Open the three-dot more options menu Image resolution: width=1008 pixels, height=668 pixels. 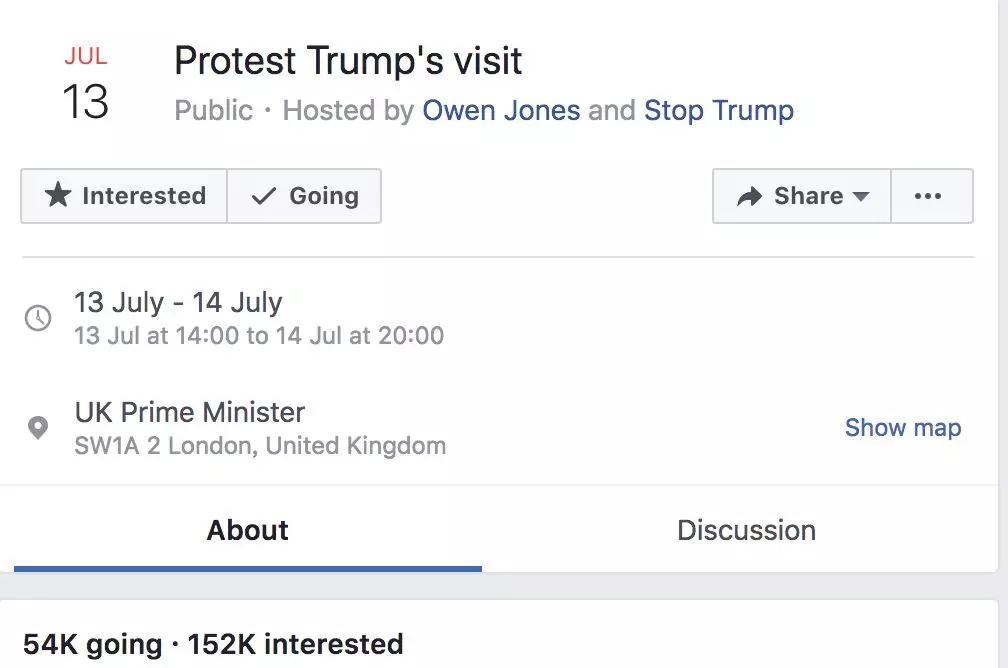(x=928, y=196)
